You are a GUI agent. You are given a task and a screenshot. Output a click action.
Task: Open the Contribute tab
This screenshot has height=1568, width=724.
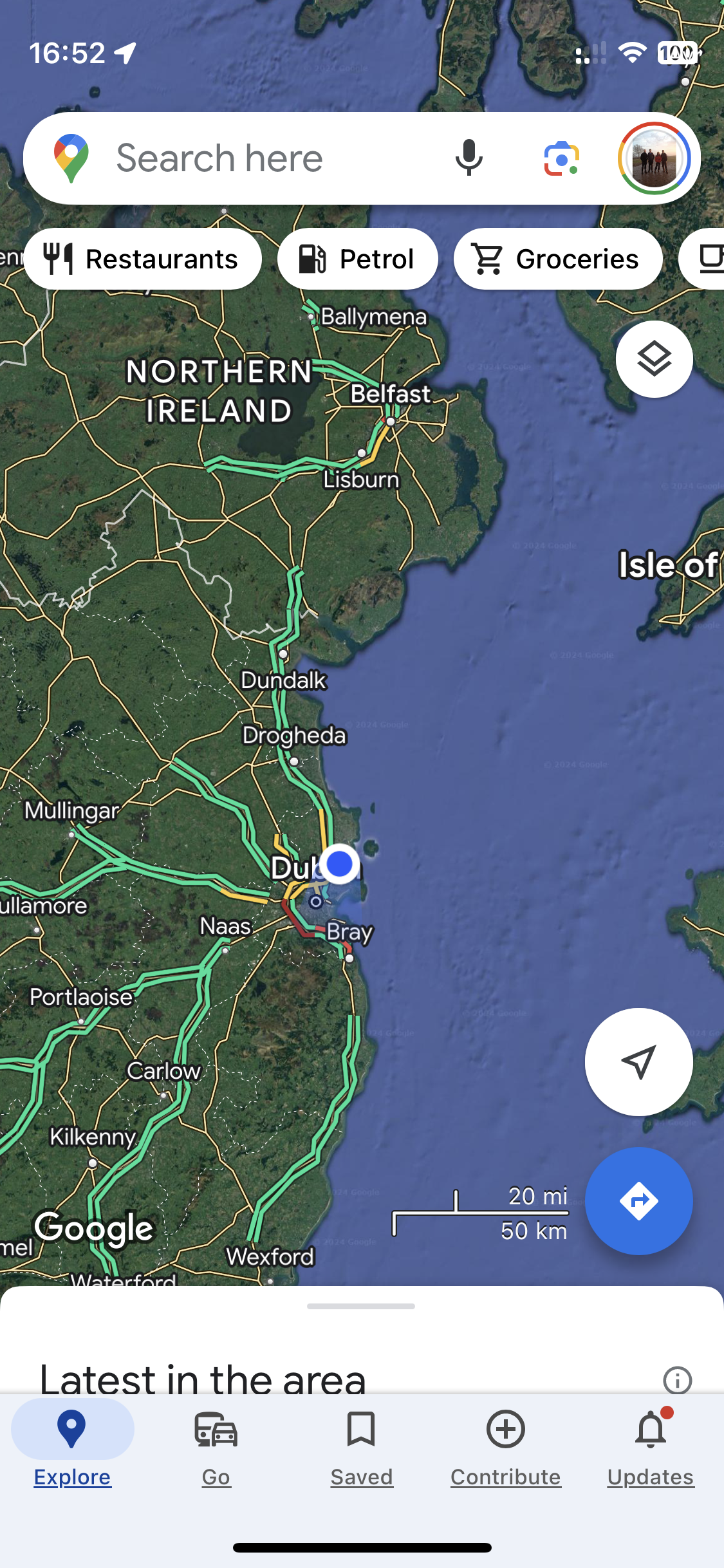tap(506, 1448)
